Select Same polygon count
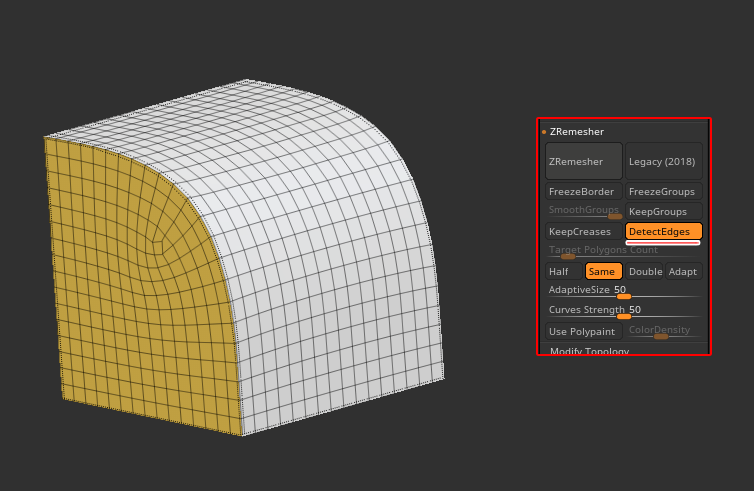The width and height of the screenshot is (754, 491). pyautogui.click(x=603, y=271)
